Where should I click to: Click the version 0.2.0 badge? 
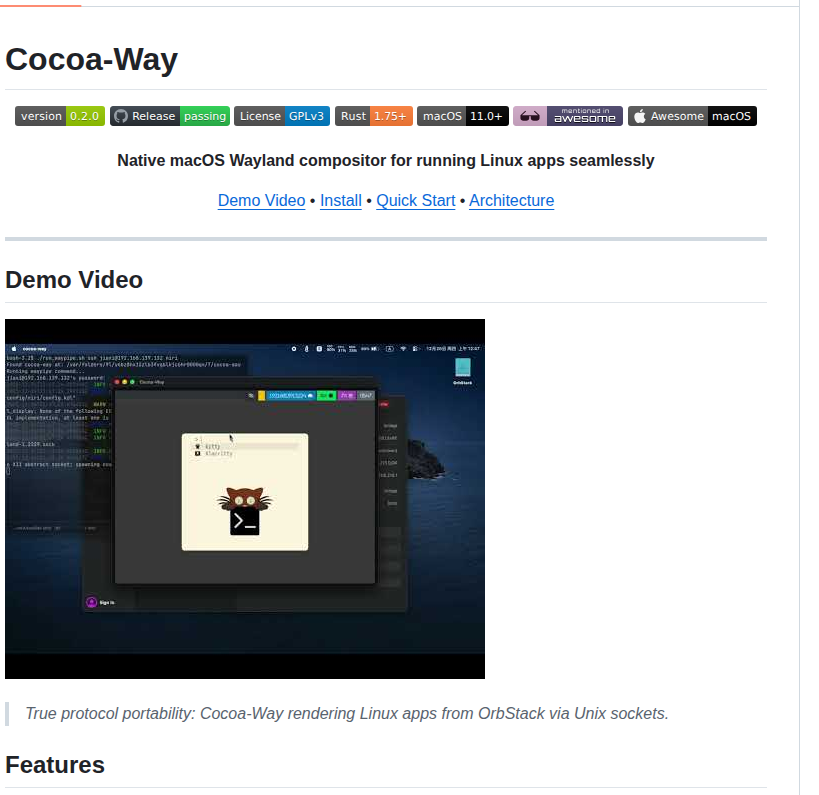(x=60, y=116)
